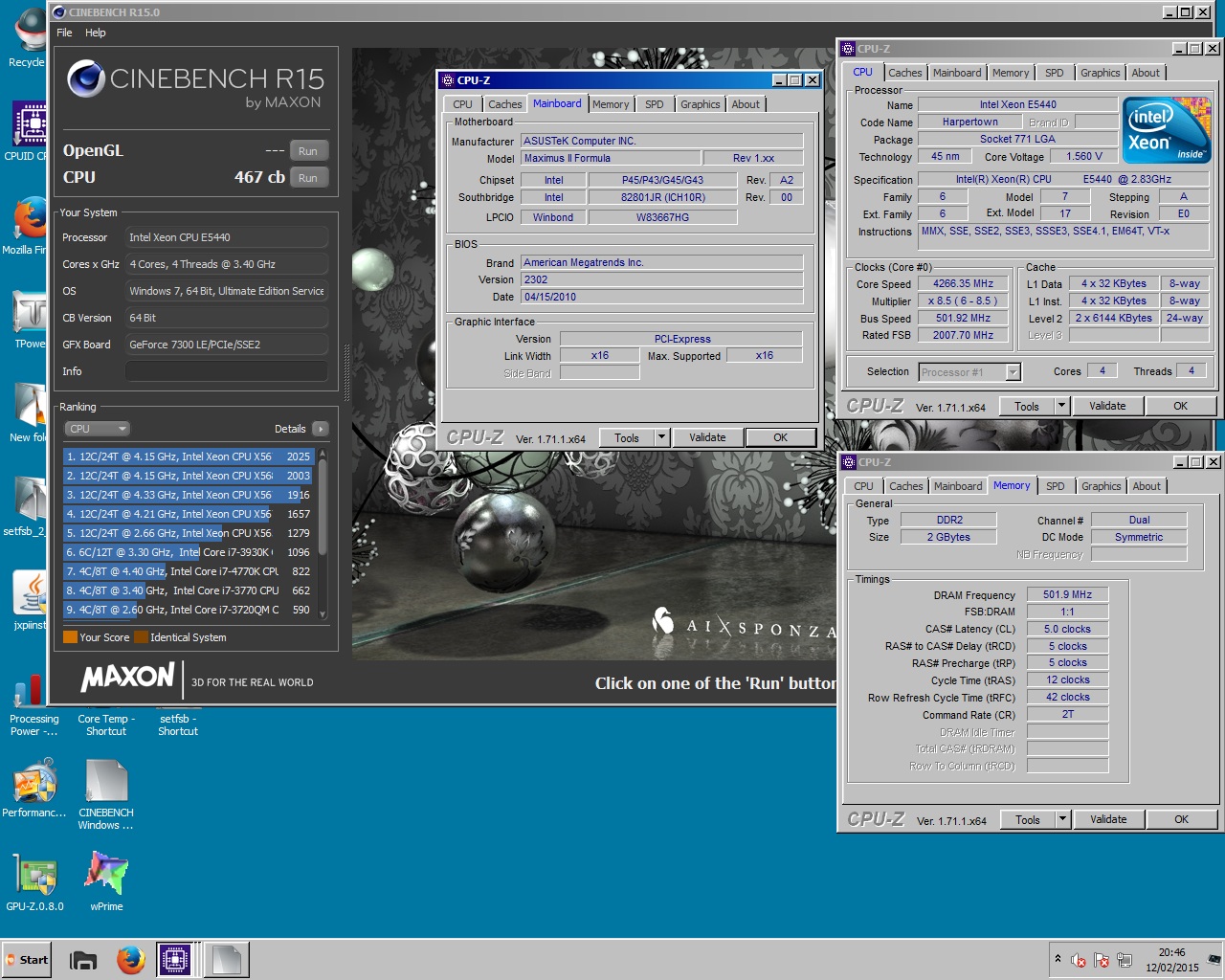
Task: Open the setfsb_2 desktop icon
Action: pyautogui.click(x=26, y=507)
